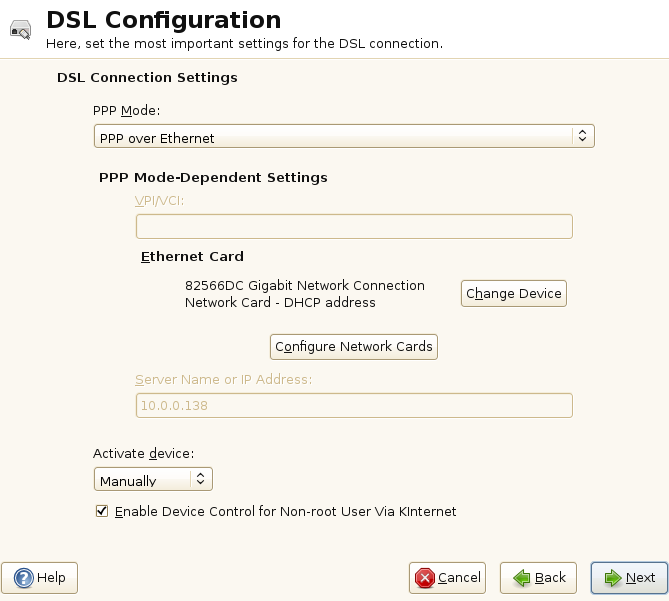Open Configure Network Cards
Screen dimensions: 669x601
click(354, 346)
